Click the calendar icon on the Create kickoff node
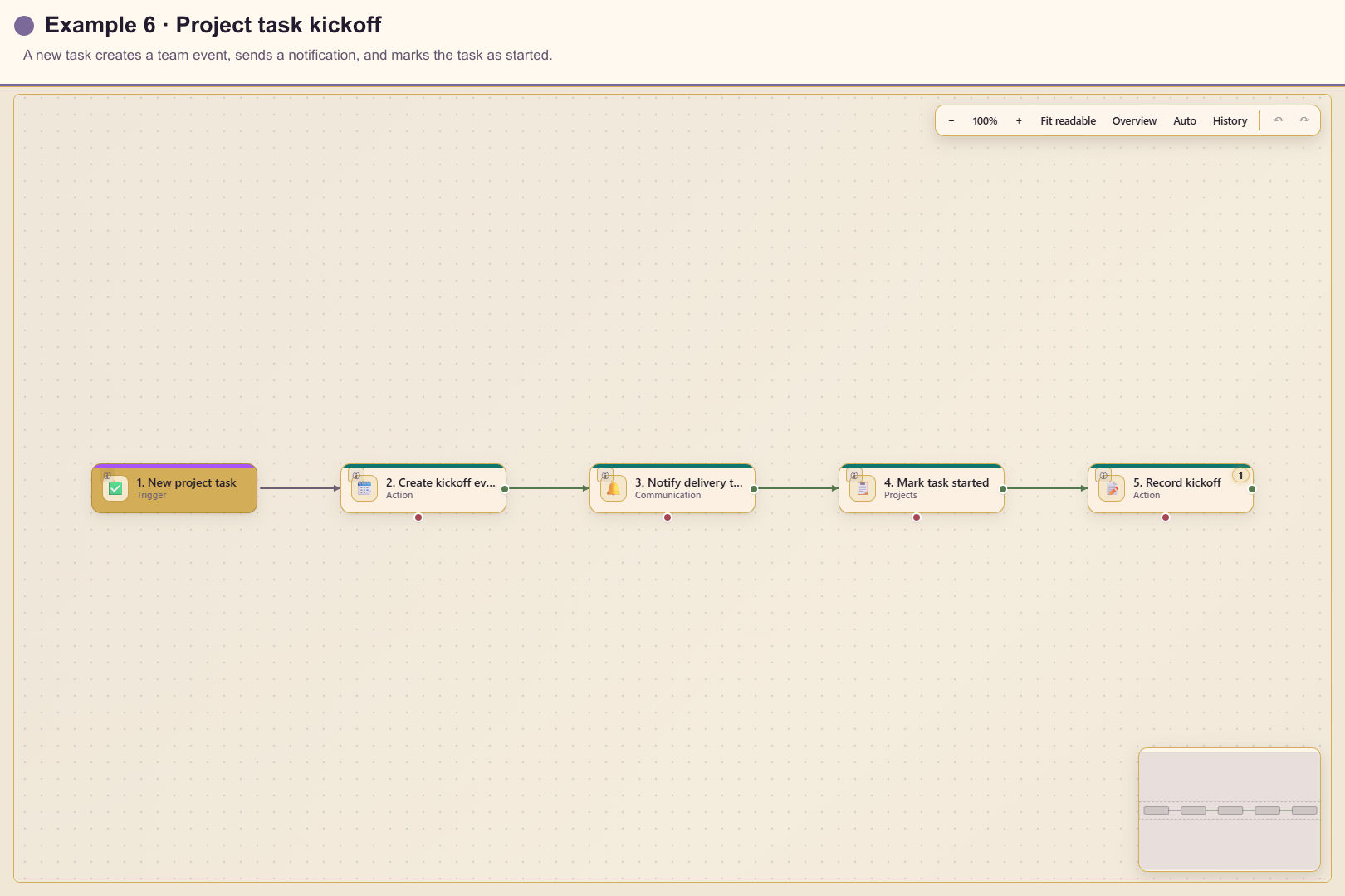This screenshot has width=1345, height=896. (364, 488)
